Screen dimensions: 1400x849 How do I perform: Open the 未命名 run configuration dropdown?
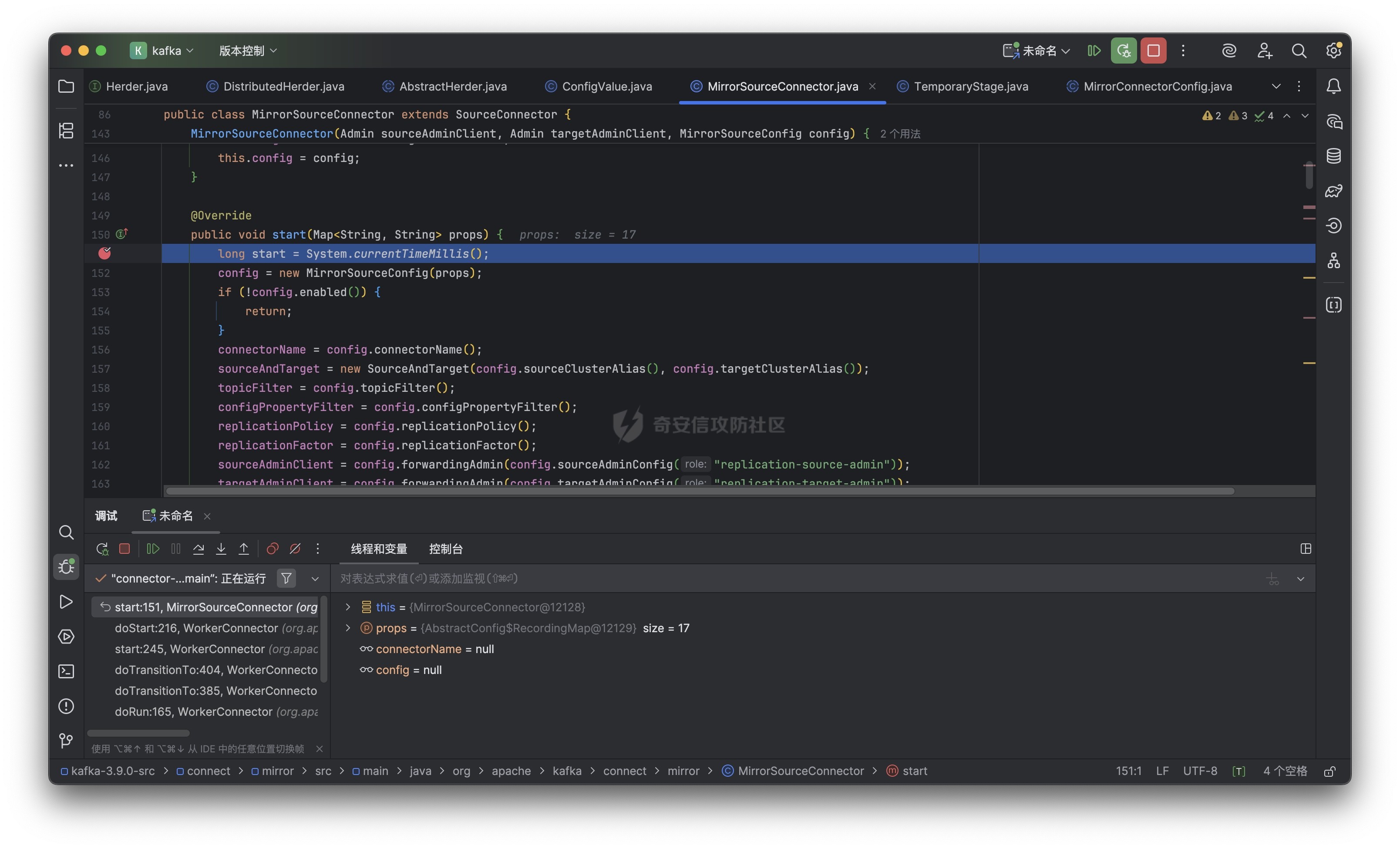point(1037,51)
